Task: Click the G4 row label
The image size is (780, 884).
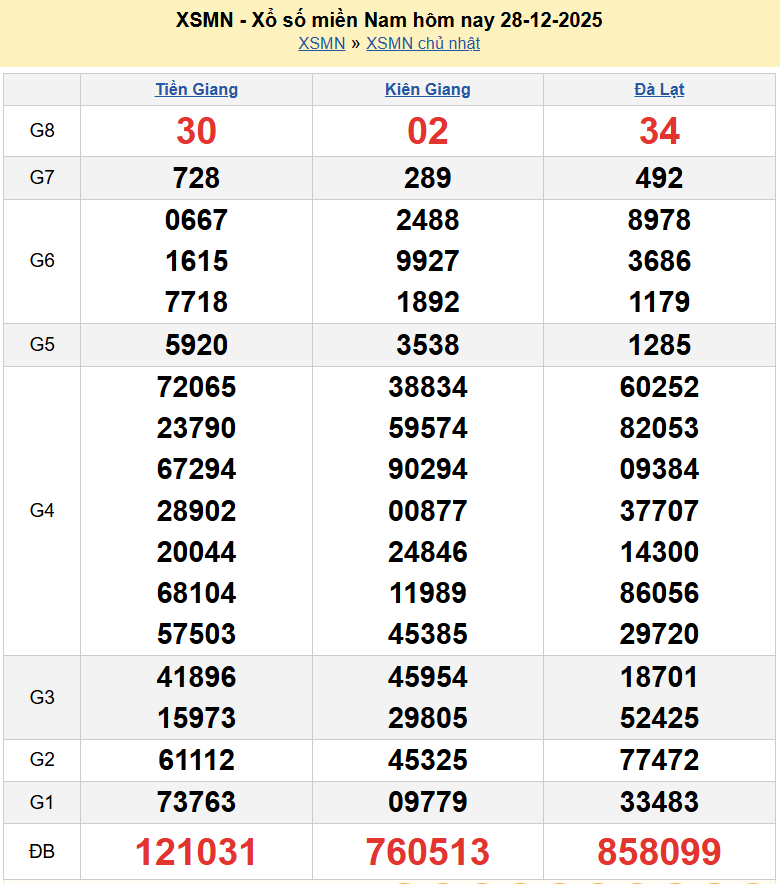Action: click(42, 511)
